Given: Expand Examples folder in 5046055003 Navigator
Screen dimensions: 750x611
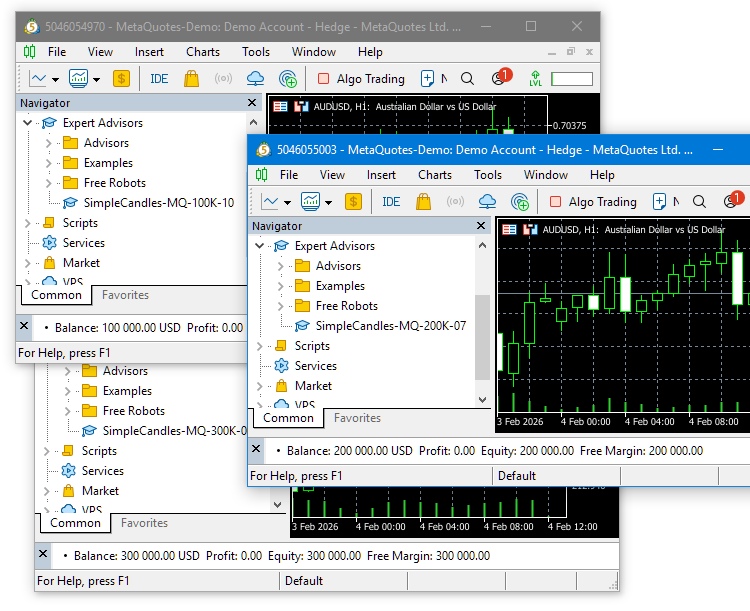Looking at the screenshot, I should (x=280, y=286).
